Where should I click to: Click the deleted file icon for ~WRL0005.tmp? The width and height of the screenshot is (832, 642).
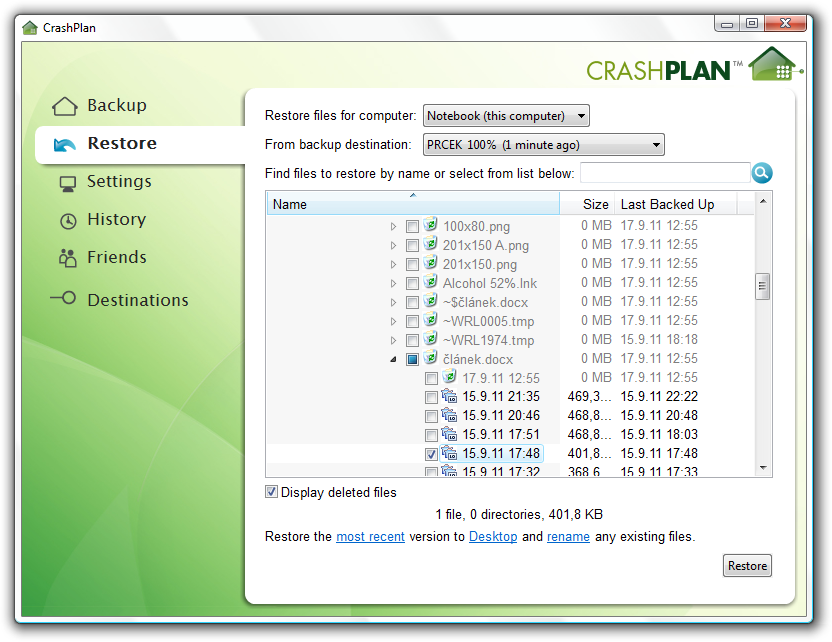coord(430,319)
